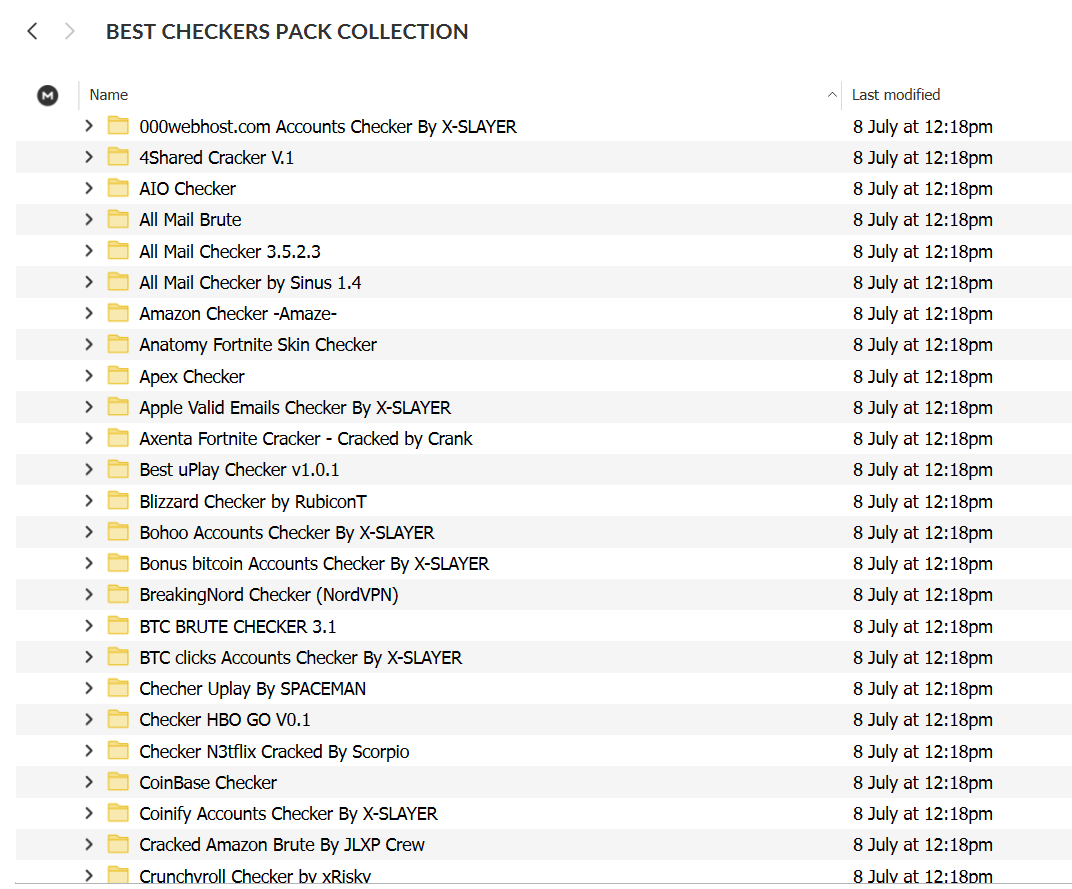This screenshot has width=1072, height=889.
Task: Go back with the left arrow
Action: (32, 31)
